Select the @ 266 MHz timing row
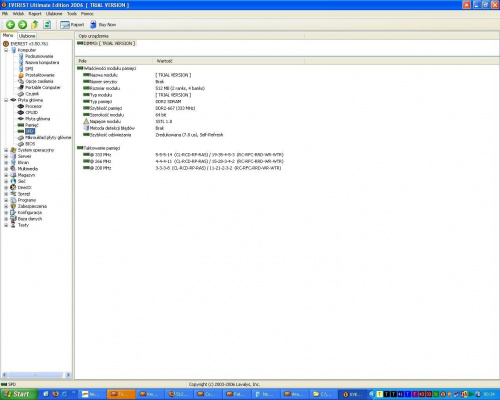The width and height of the screenshot is (500, 400). (x=183, y=161)
